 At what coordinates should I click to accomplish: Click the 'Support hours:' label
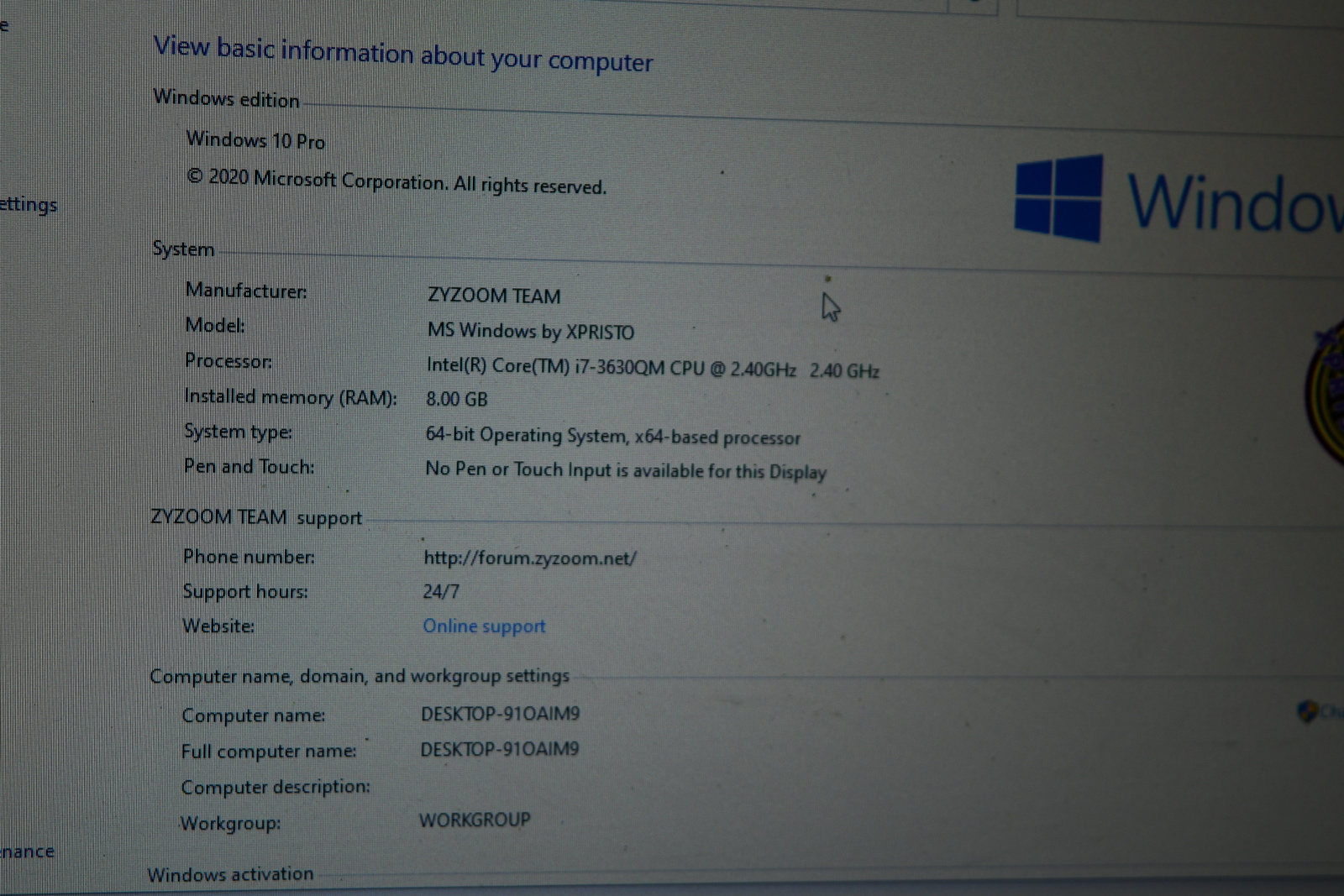coord(245,592)
